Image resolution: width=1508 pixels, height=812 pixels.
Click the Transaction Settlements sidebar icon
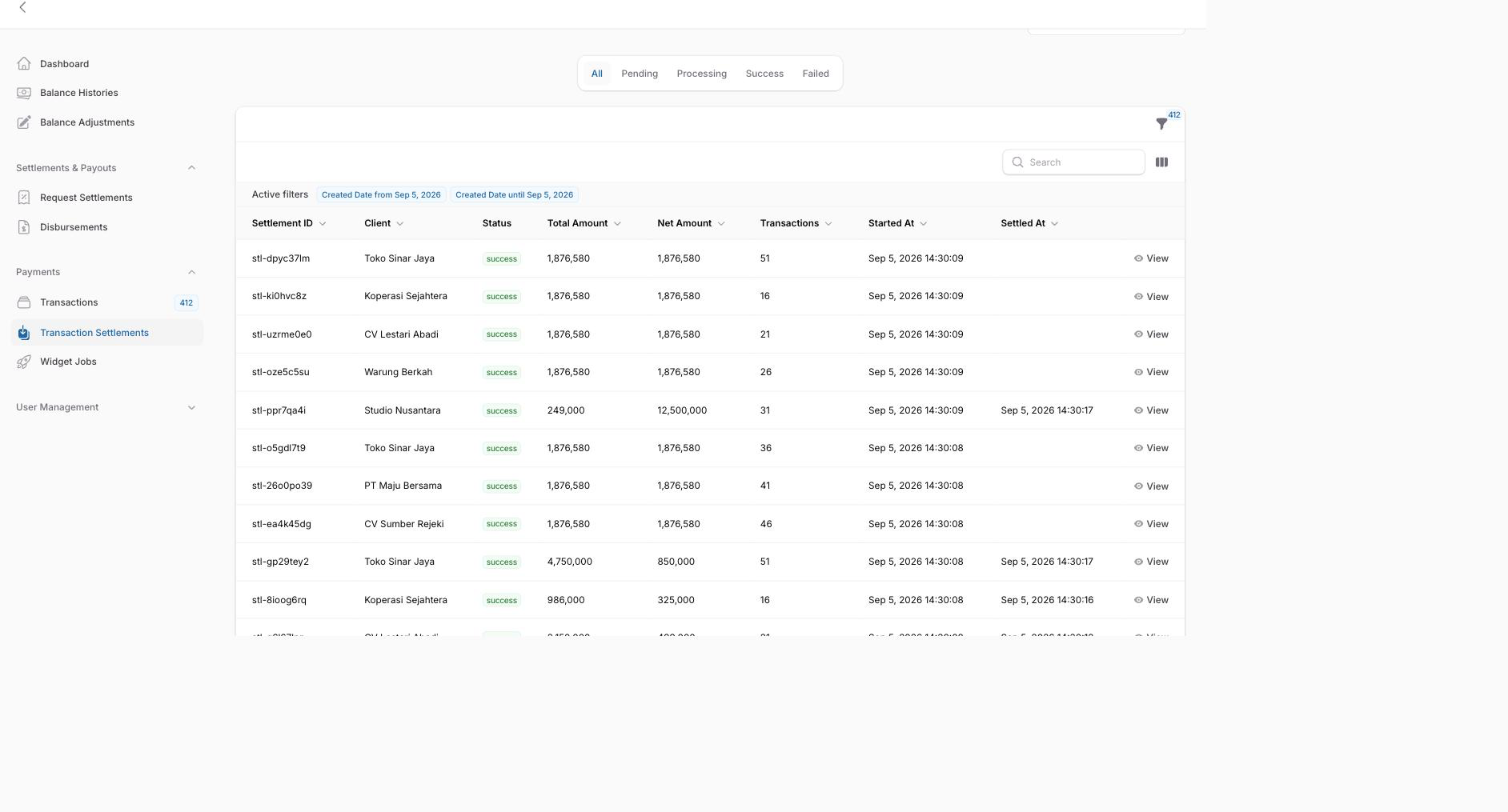click(24, 333)
